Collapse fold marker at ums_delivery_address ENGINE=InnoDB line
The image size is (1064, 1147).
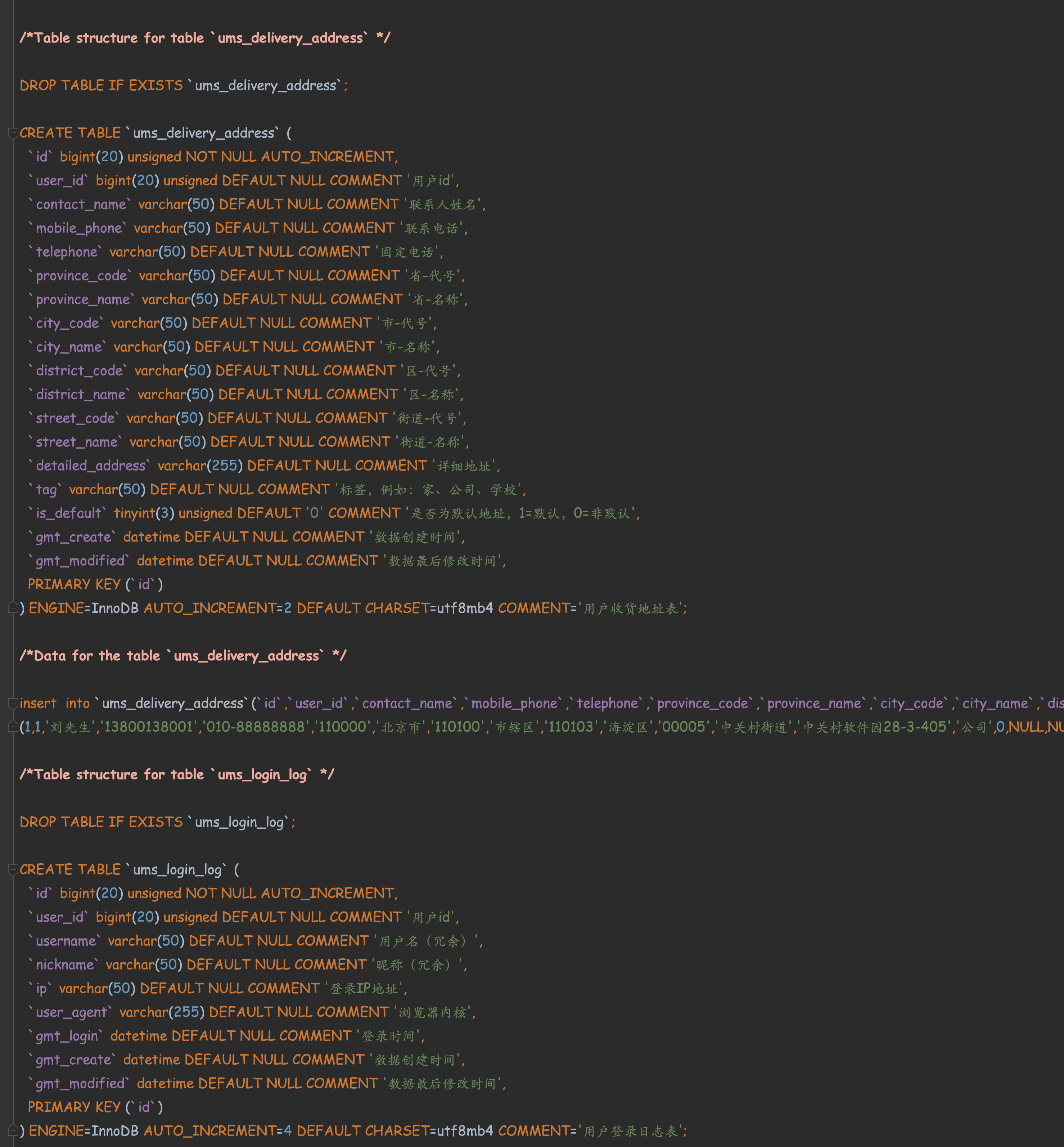click(x=13, y=607)
